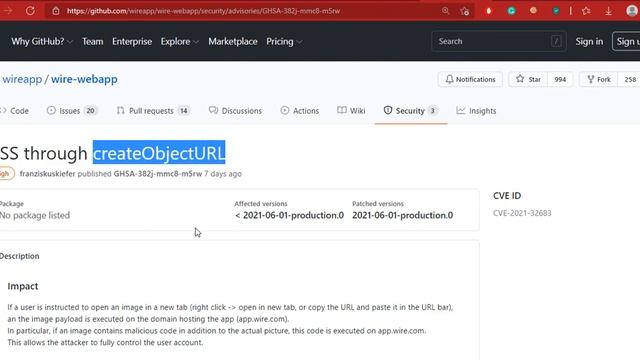The height and width of the screenshot is (360, 640).
Task: Open the Team link
Action: click(93, 42)
